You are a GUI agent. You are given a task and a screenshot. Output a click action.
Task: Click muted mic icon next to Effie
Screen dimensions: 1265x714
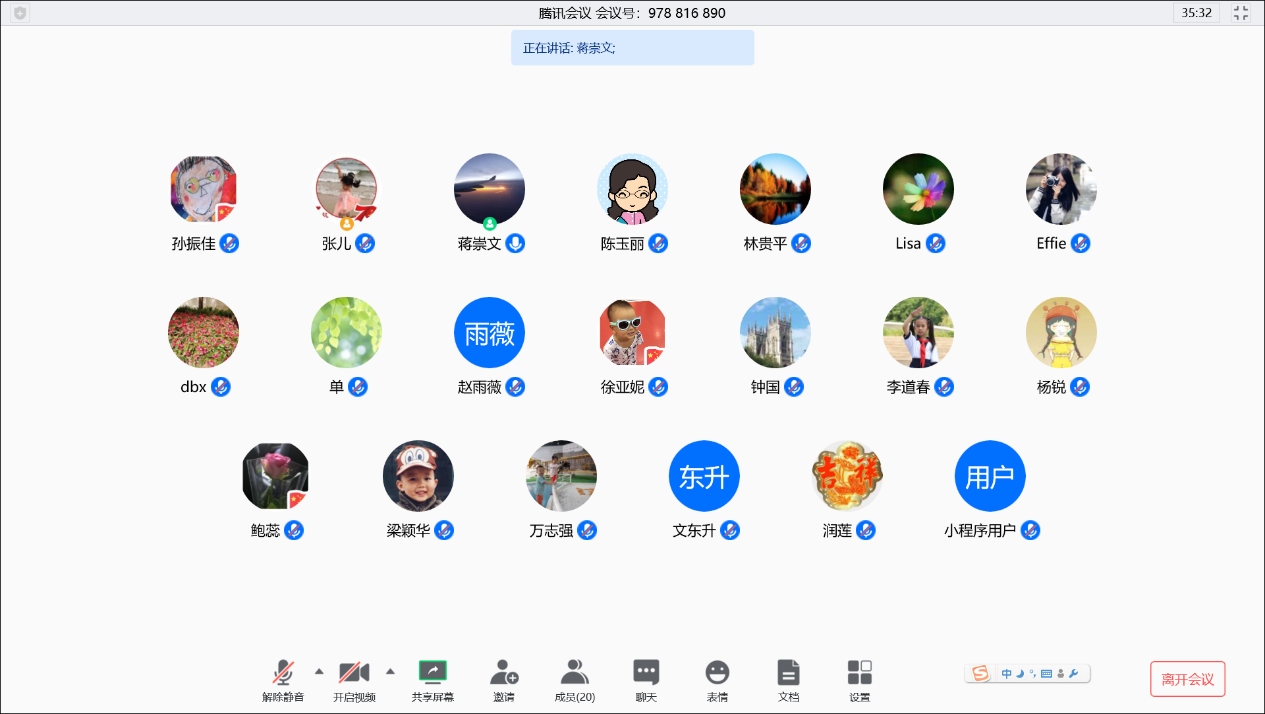[1081, 243]
